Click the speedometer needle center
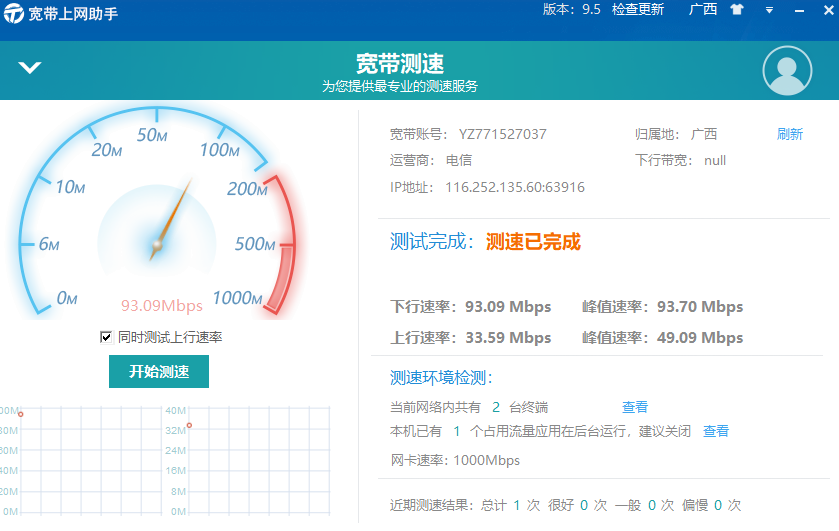This screenshot has width=839, height=531. coord(157,244)
